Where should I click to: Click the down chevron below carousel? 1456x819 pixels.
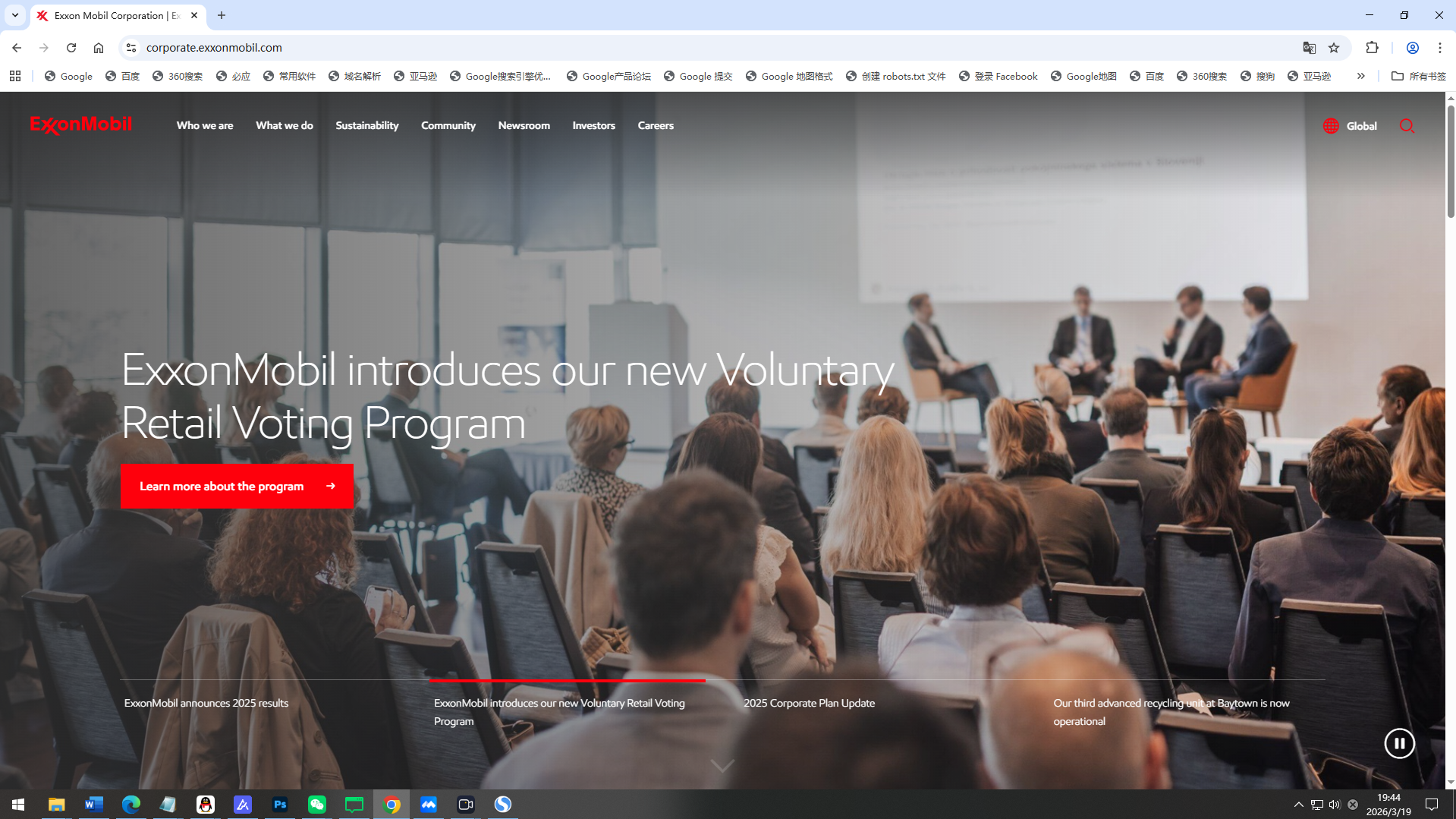point(722,766)
